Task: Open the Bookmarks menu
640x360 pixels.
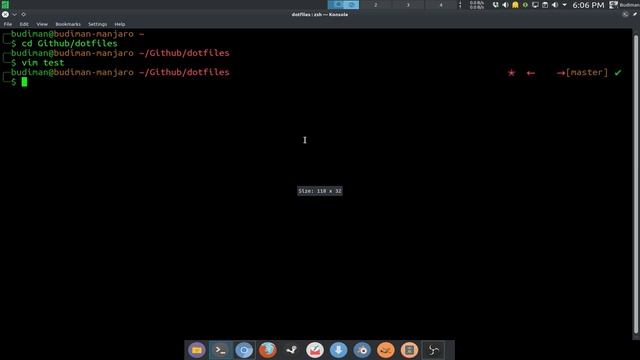Action: [x=68, y=24]
